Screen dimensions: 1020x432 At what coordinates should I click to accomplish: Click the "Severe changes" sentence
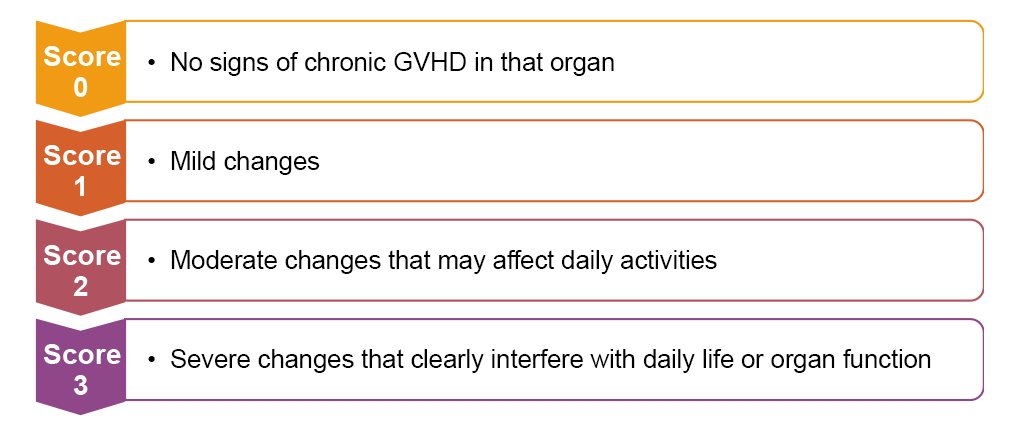550,359
